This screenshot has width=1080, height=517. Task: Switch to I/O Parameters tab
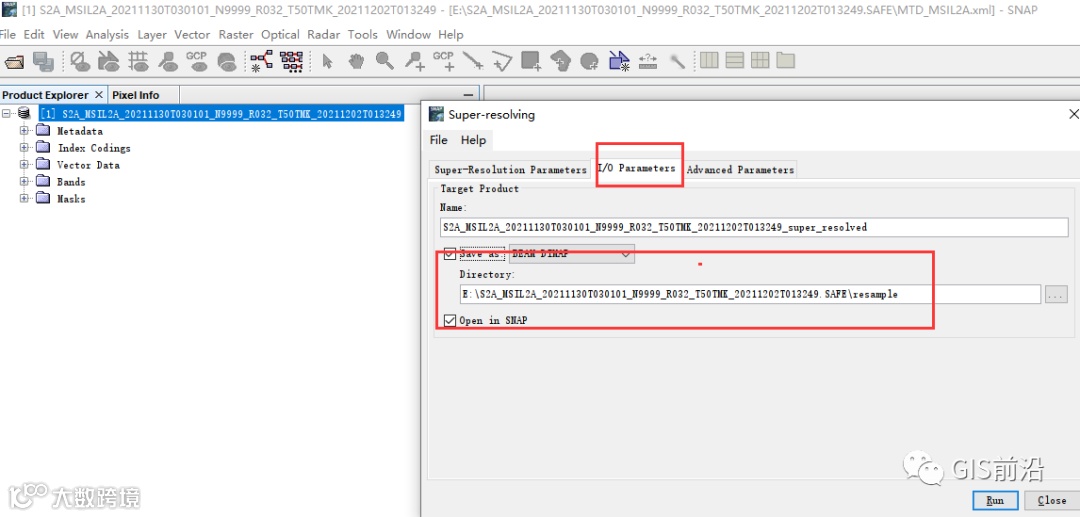(x=636, y=168)
